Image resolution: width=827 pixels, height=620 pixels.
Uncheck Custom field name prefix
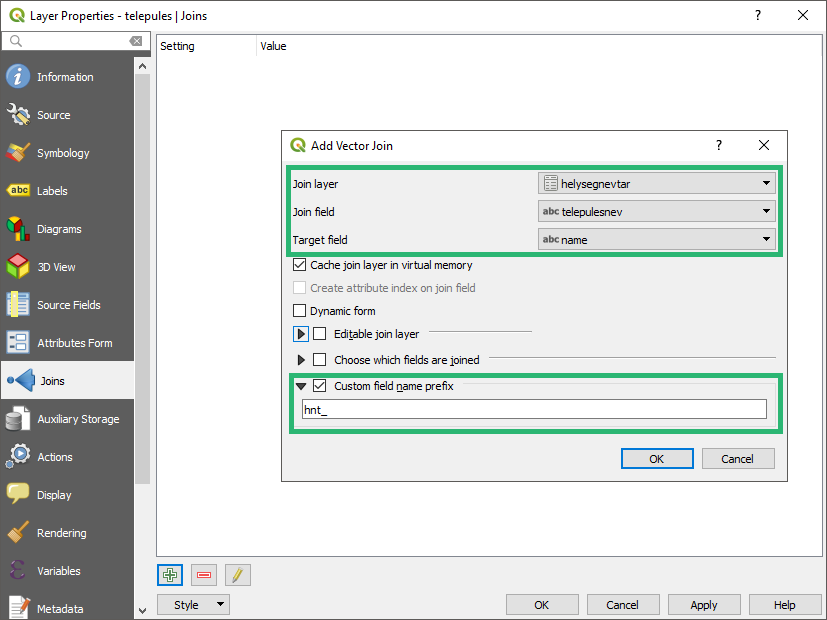click(320, 386)
